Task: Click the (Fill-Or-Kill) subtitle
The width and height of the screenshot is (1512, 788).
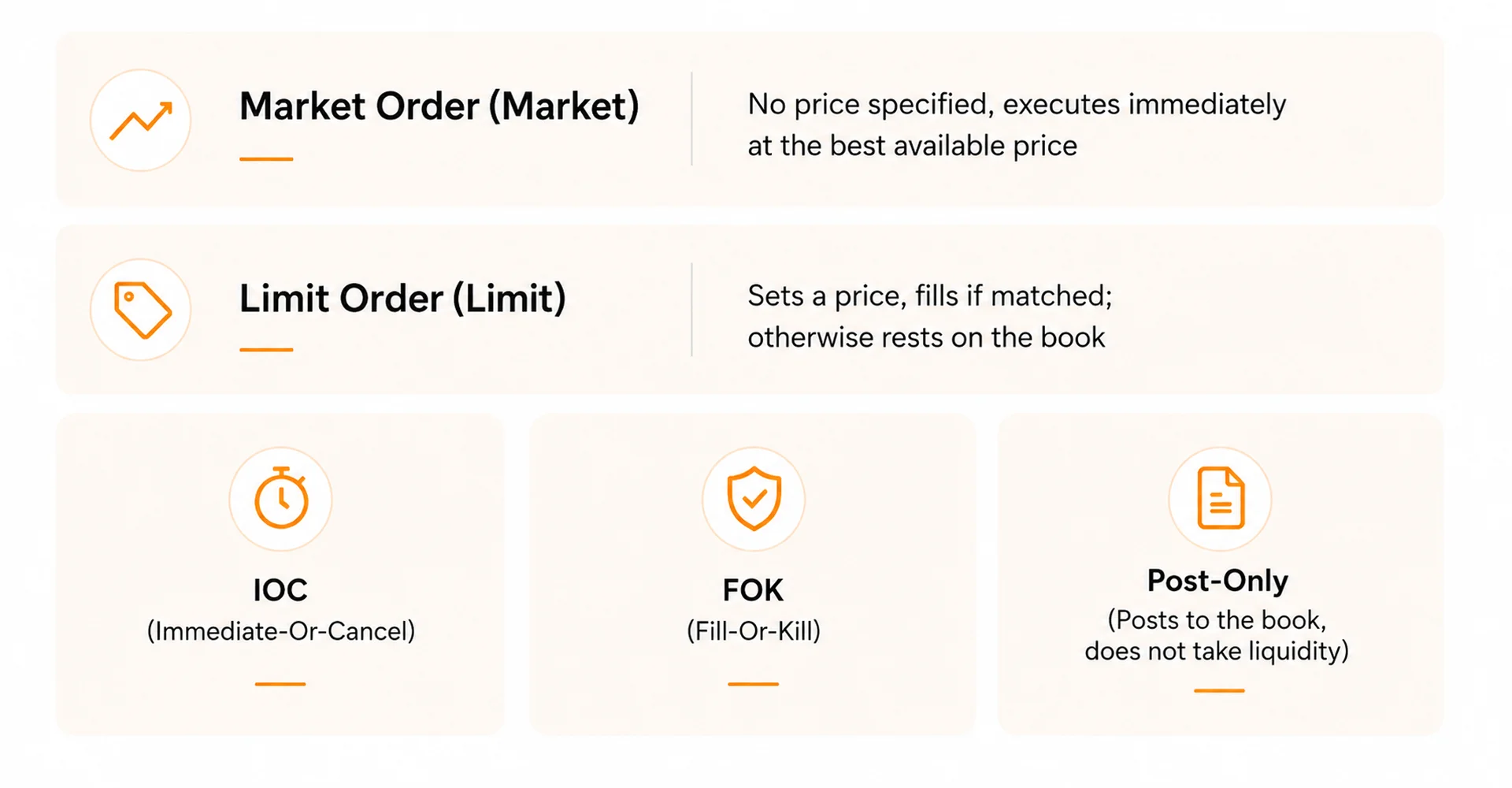Action: (x=754, y=631)
